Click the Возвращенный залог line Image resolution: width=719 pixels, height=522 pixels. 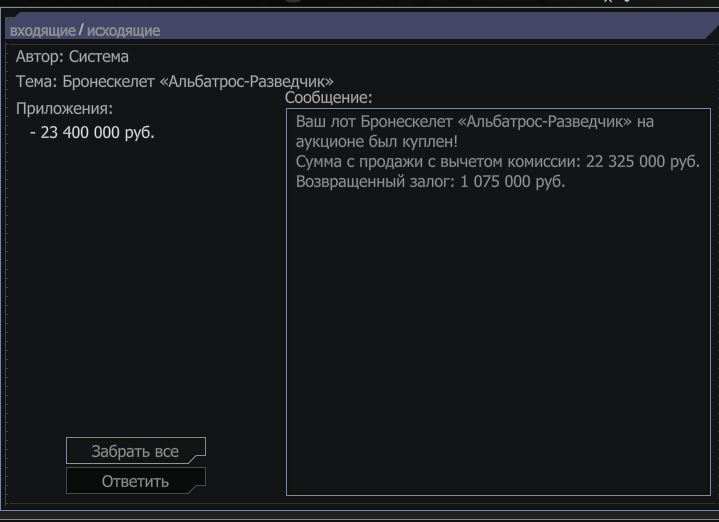pos(430,182)
